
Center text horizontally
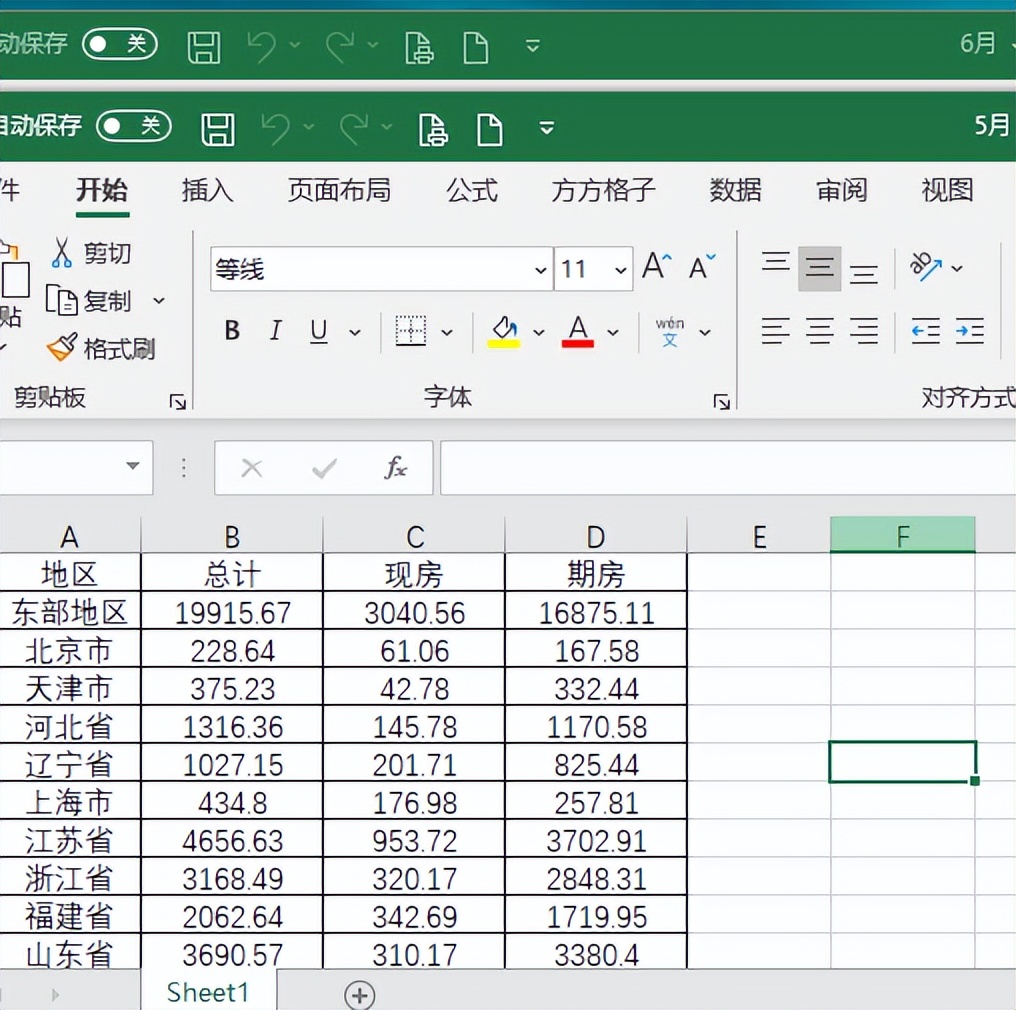pyautogui.click(x=820, y=331)
